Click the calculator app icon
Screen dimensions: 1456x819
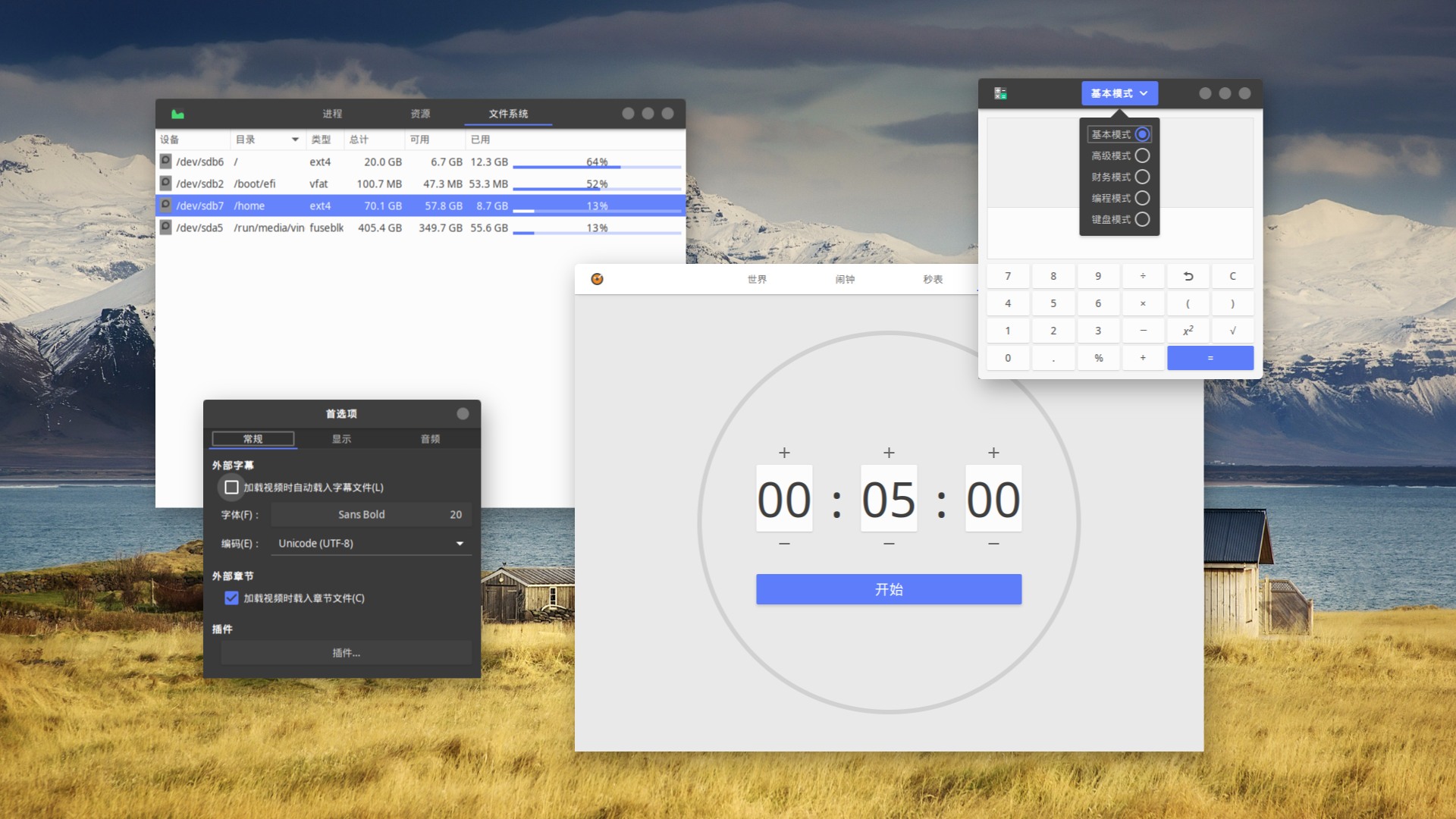click(x=1000, y=93)
